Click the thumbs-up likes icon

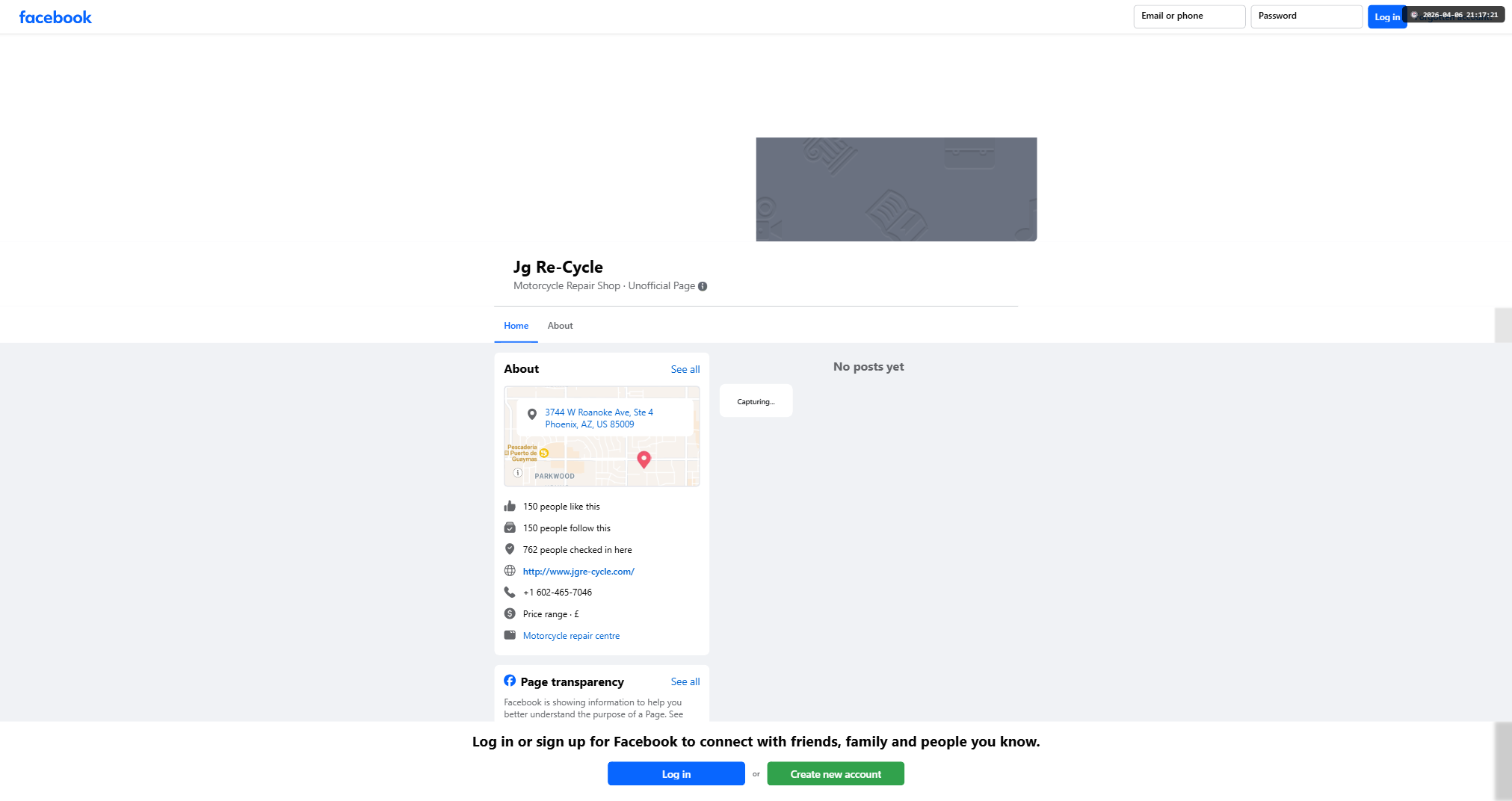click(x=510, y=506)
